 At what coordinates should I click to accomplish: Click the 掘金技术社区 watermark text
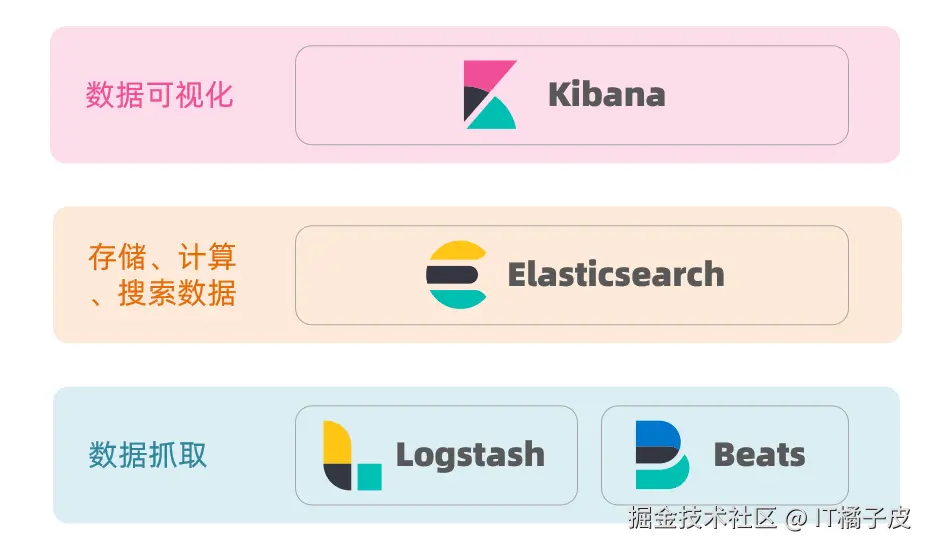(703, 518)
